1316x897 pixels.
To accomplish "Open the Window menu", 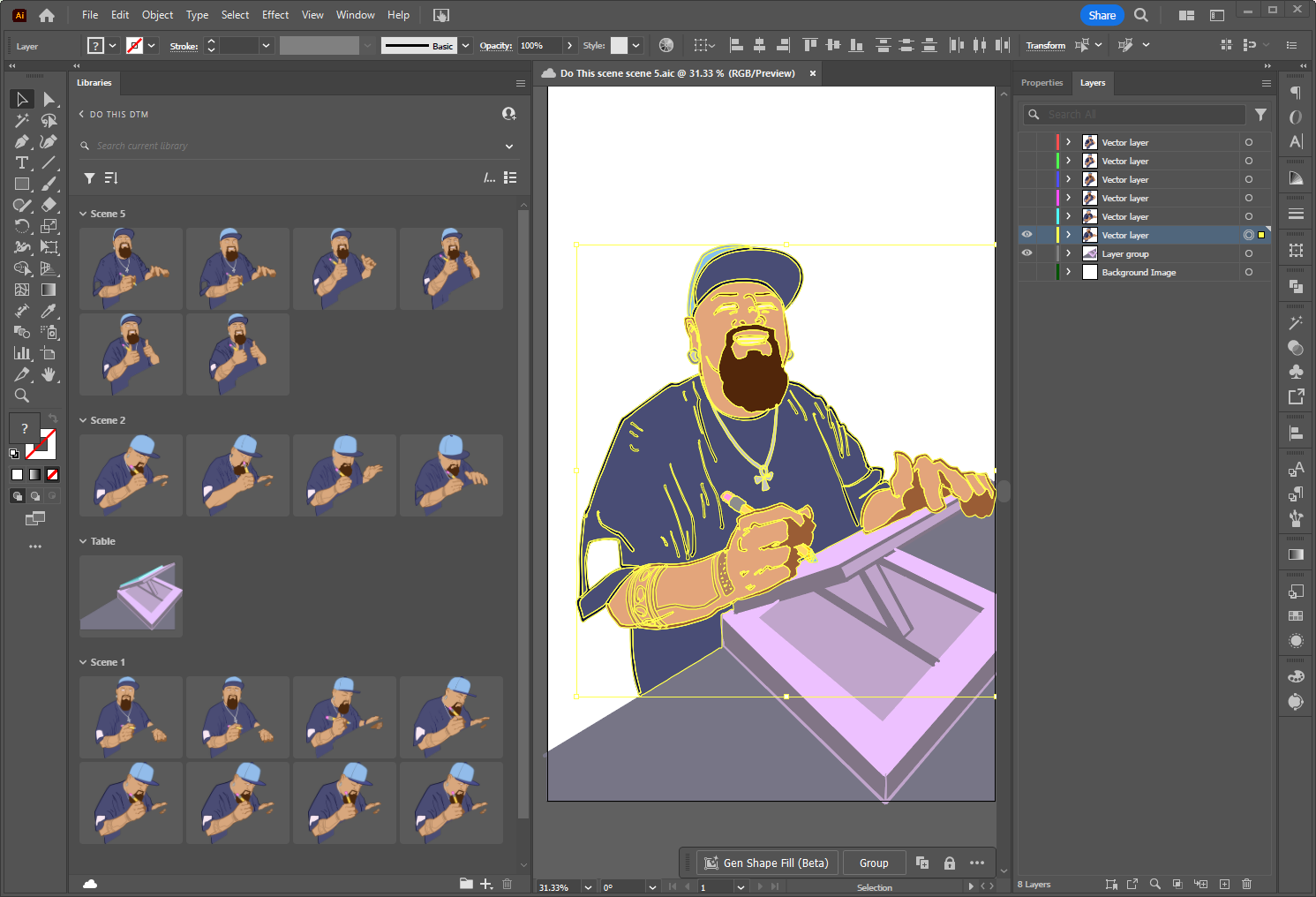I will 355,15.
